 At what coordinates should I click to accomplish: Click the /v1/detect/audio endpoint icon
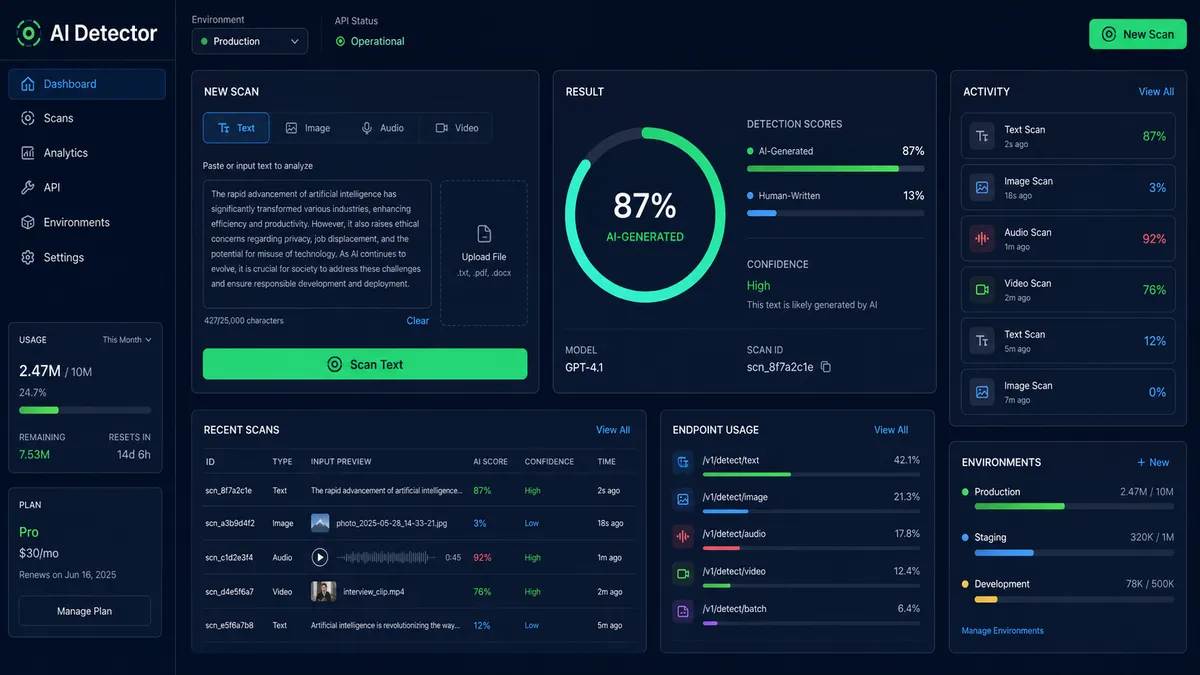point(683,536)
